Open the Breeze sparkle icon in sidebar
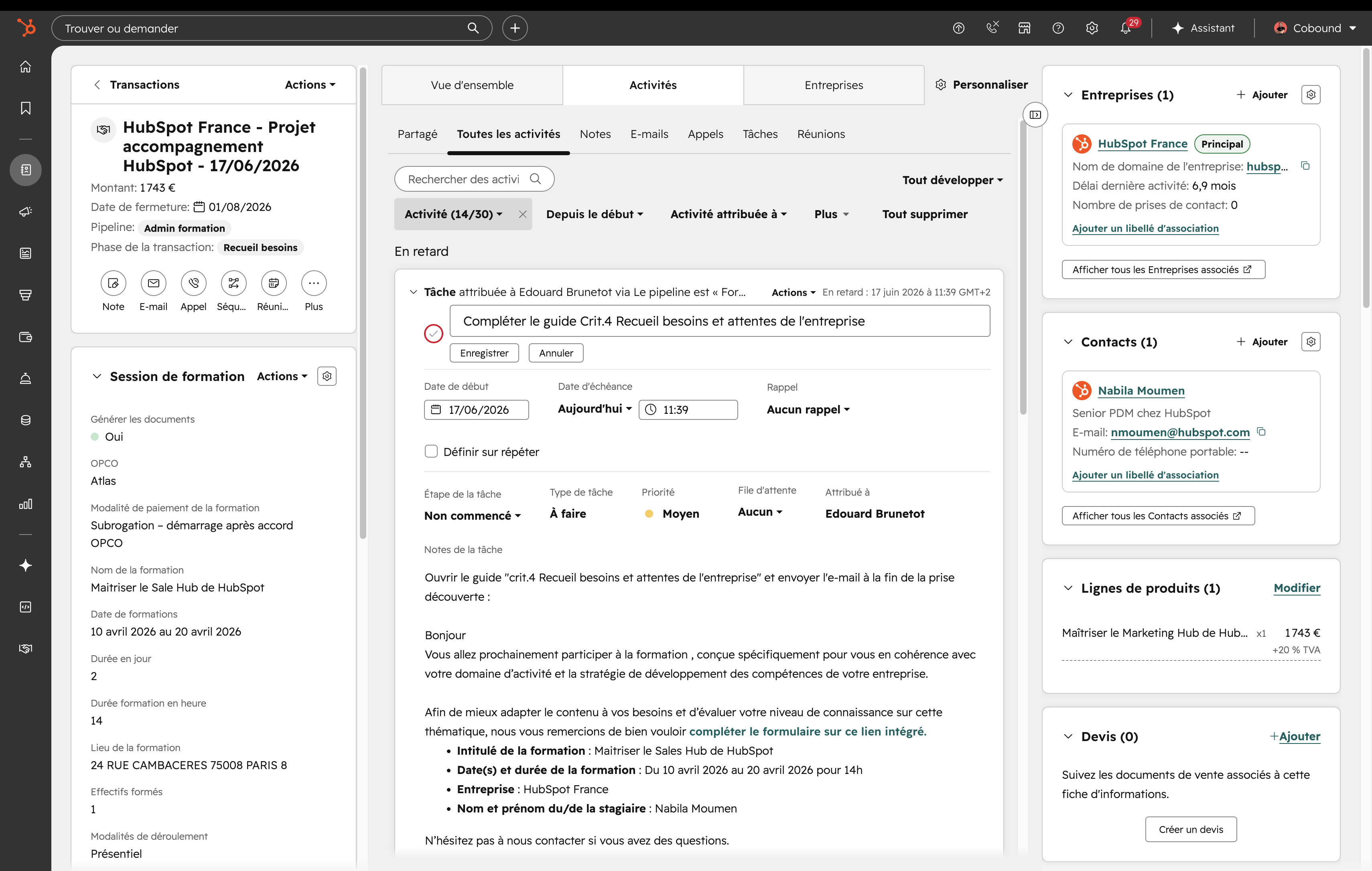The height and width of the screenshot is (871, 1372). [26, 565]
